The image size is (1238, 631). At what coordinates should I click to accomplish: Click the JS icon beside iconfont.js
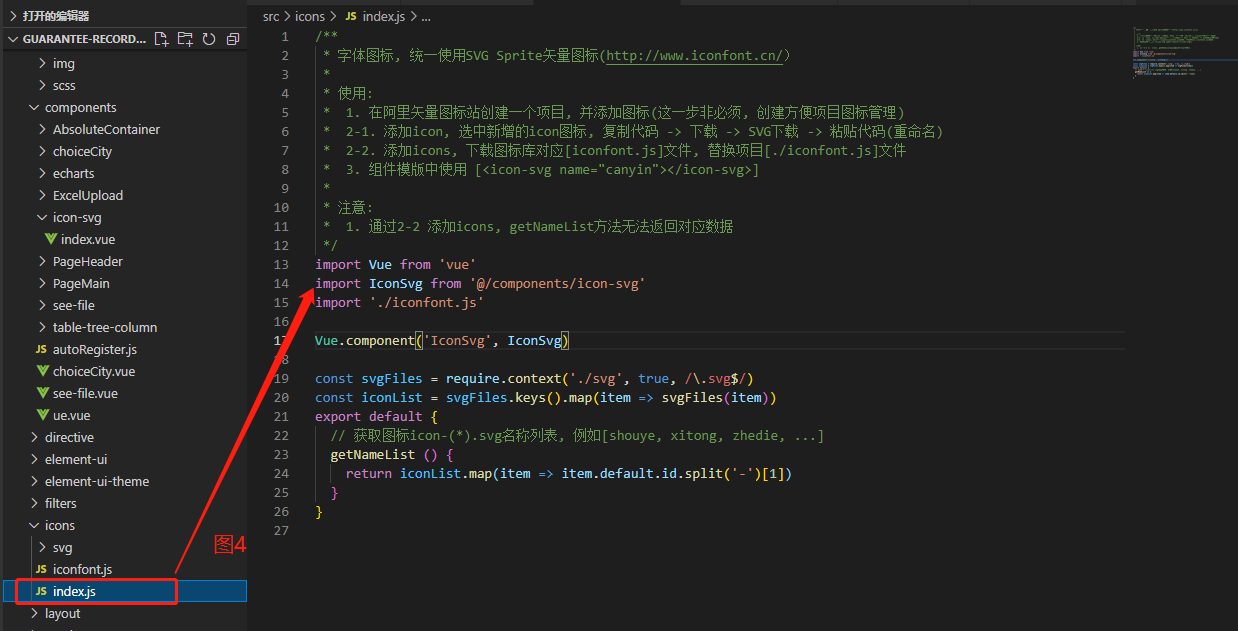(41, 569)
